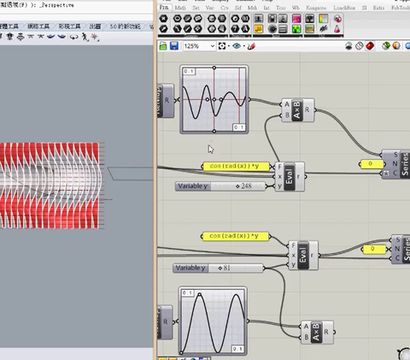Viewport: 410px width, 360px height.
Task: Select the red sketch pen tool
Action: pyautogui.click(x=252, y=46)
